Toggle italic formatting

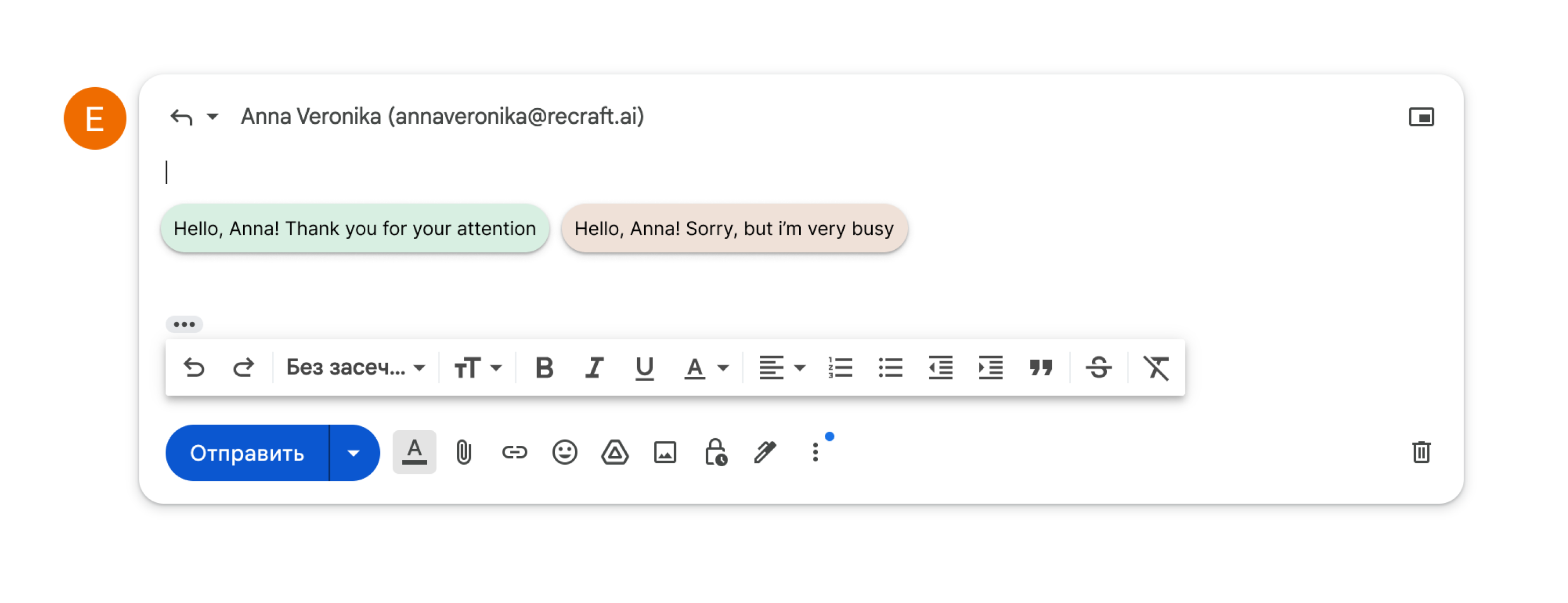point(594,368)
